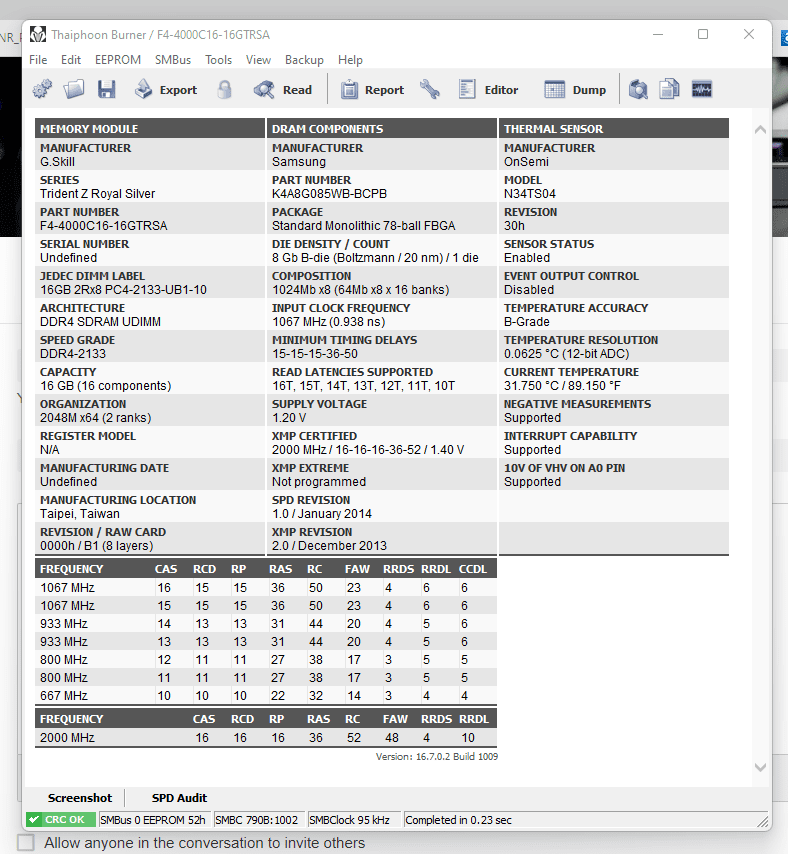Check 'Allow anyone in the conversation to invite others'
This screenshot has height=854, width=788.
click(x=26, y=843)
